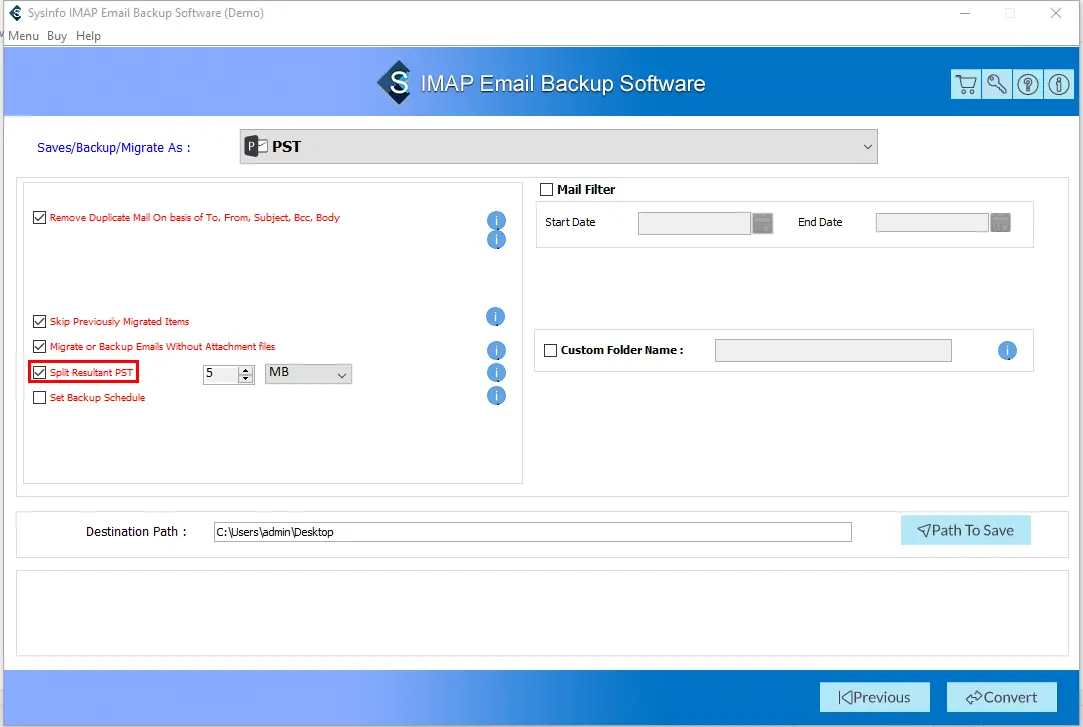Screen dimensions: 1083x727
Task: Click the question mark help icon
Action: 1028,85
